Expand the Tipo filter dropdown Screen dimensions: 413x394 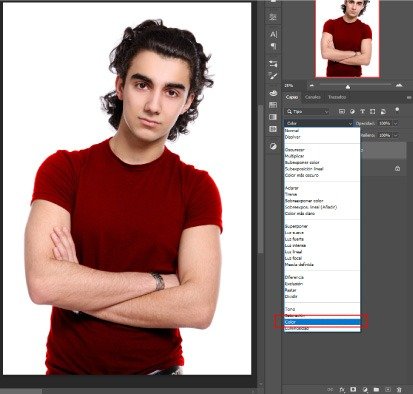click(x=307, y=112)
